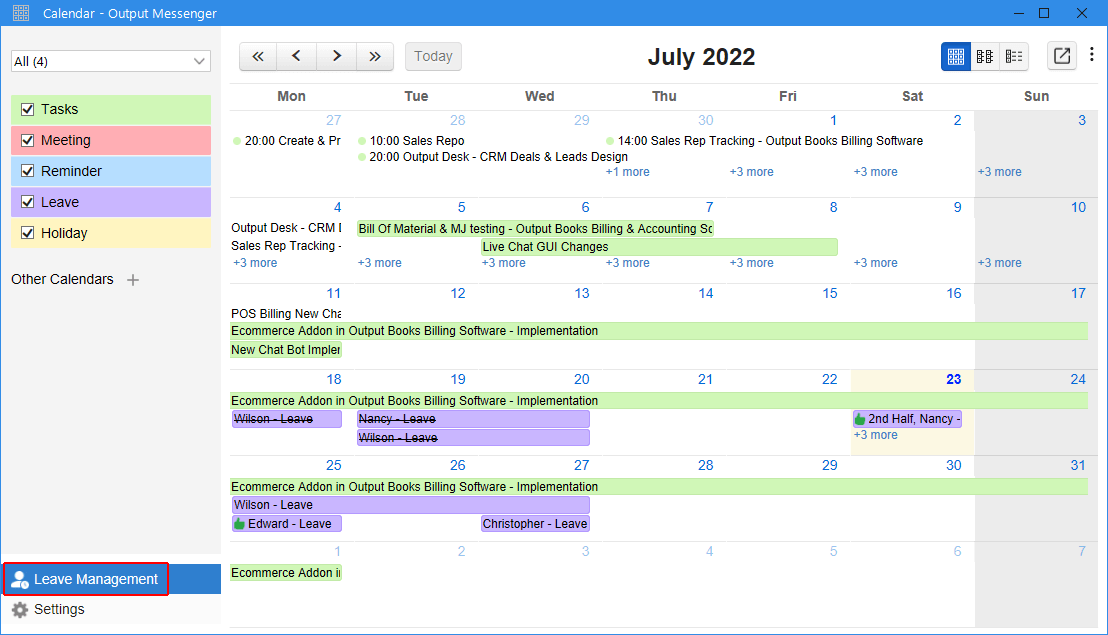Select the Holiday yellow color row
The width and height of the screenshot is (1108, 635).
click(111, 233)
